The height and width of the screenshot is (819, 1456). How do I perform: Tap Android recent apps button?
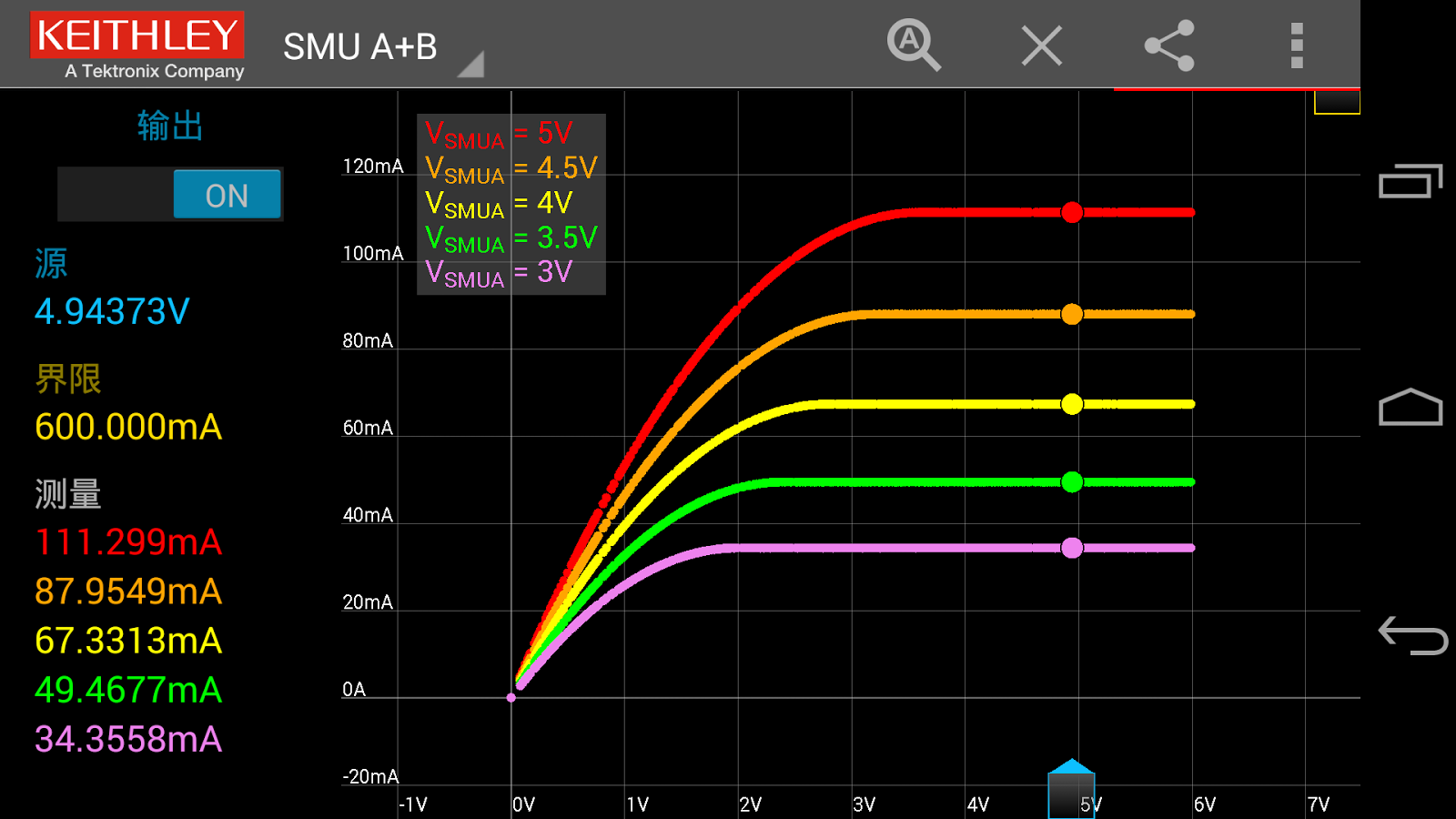(x=1410, y=180)
